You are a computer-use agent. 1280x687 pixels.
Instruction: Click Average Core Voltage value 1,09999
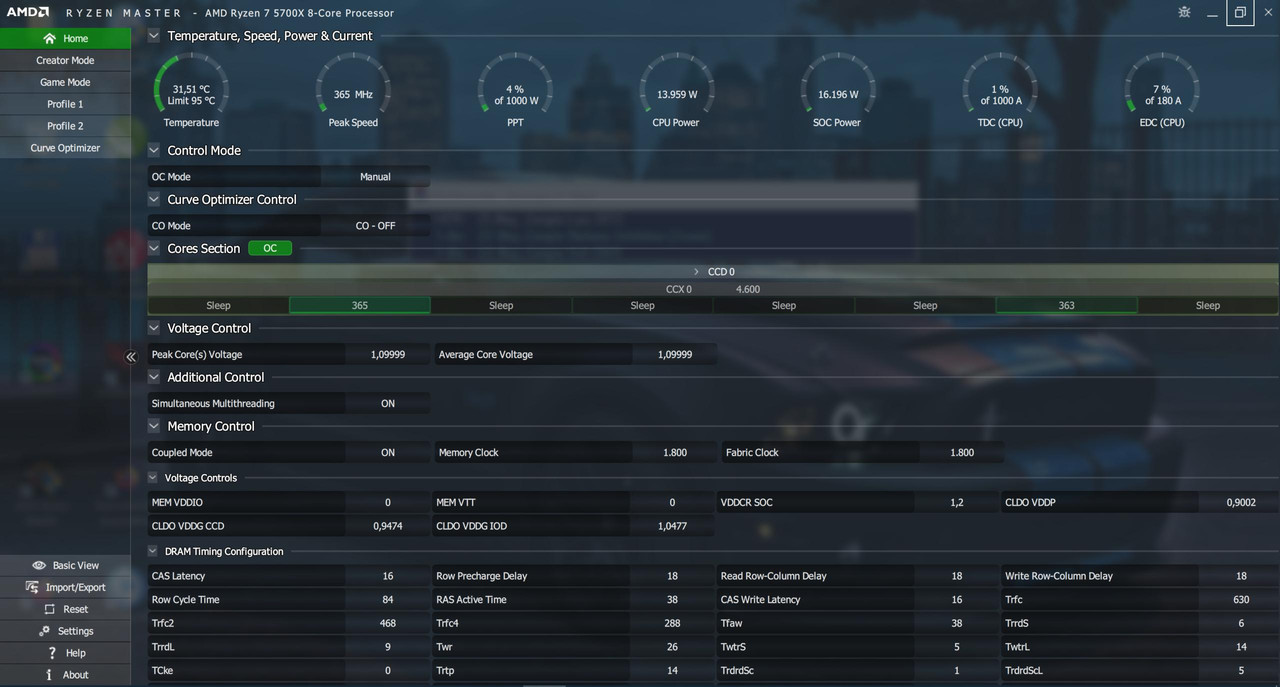[675, 355]
